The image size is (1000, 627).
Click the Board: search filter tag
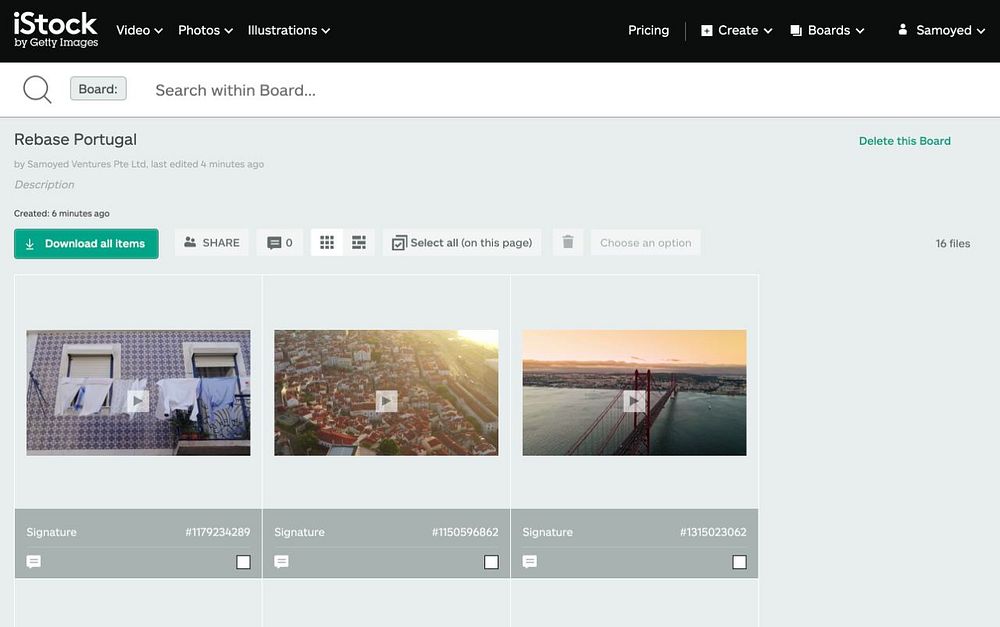98,89
